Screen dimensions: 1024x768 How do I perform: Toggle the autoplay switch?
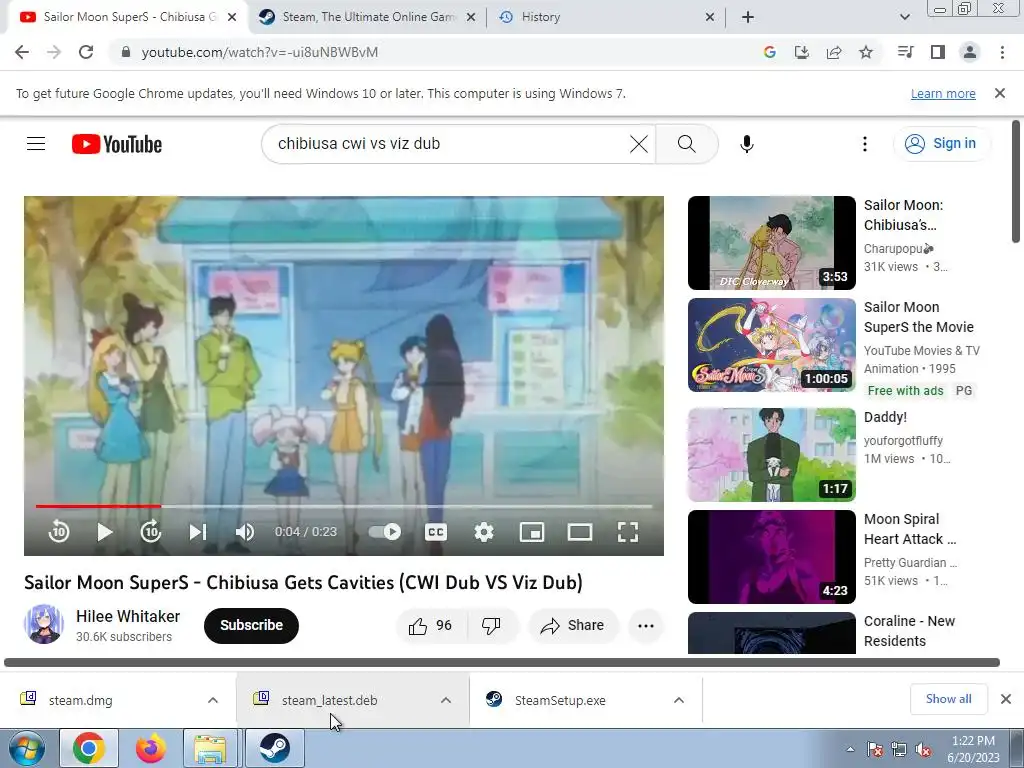384,532
